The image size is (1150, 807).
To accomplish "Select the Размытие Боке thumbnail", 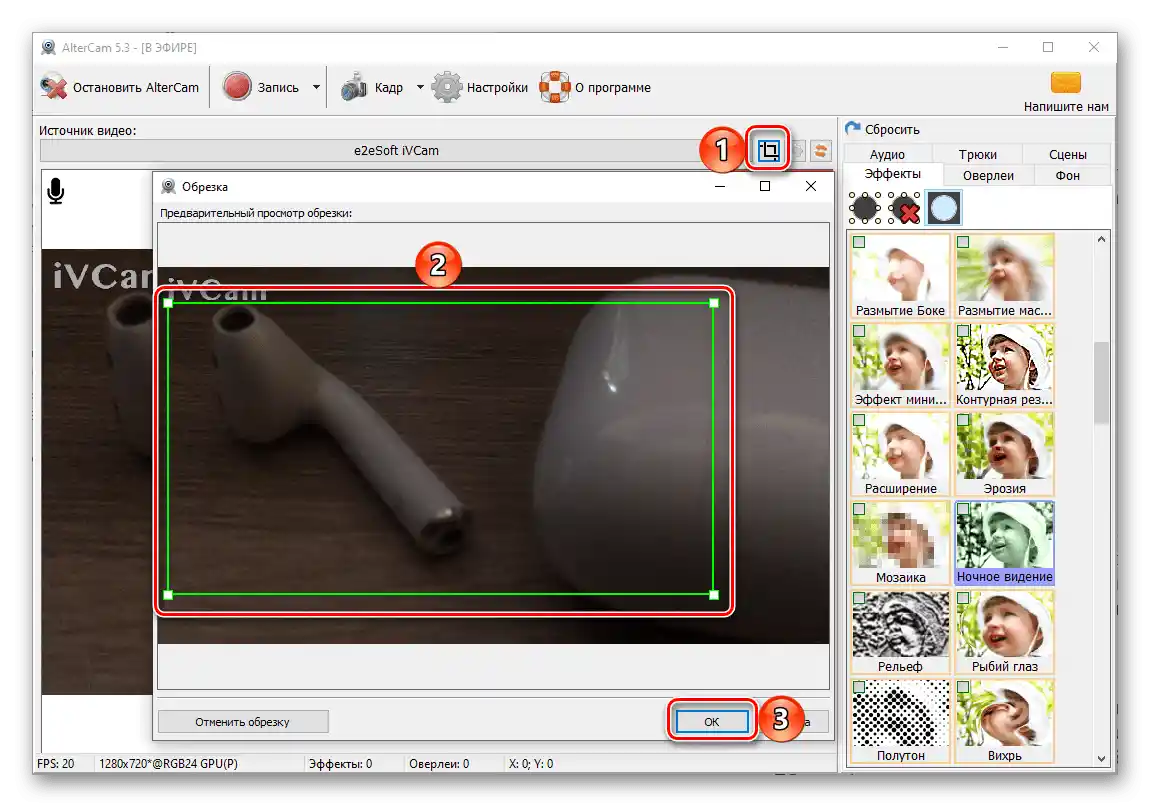I will pos(901,276).
